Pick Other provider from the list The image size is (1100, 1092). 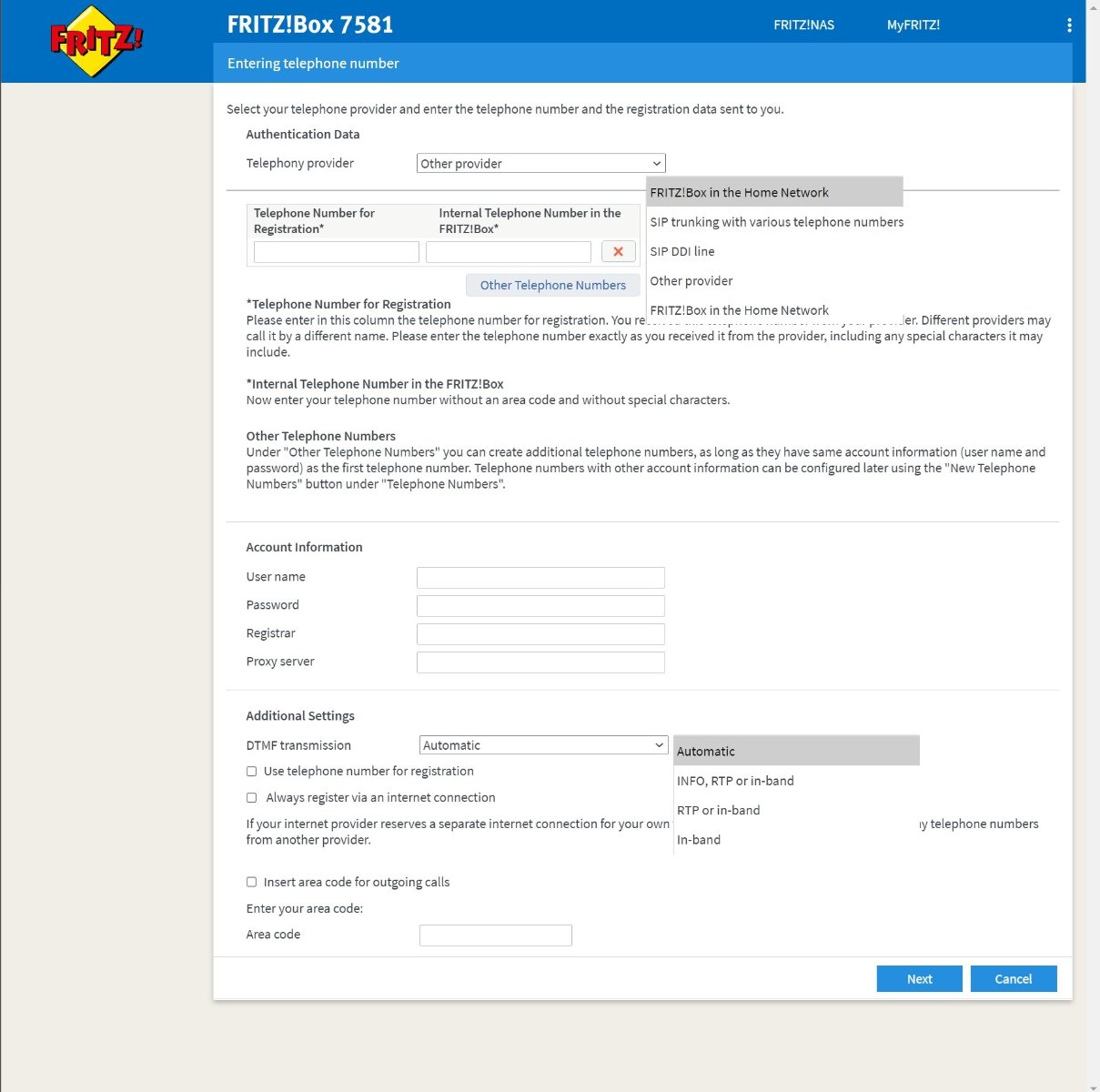(x=774, y=280)
